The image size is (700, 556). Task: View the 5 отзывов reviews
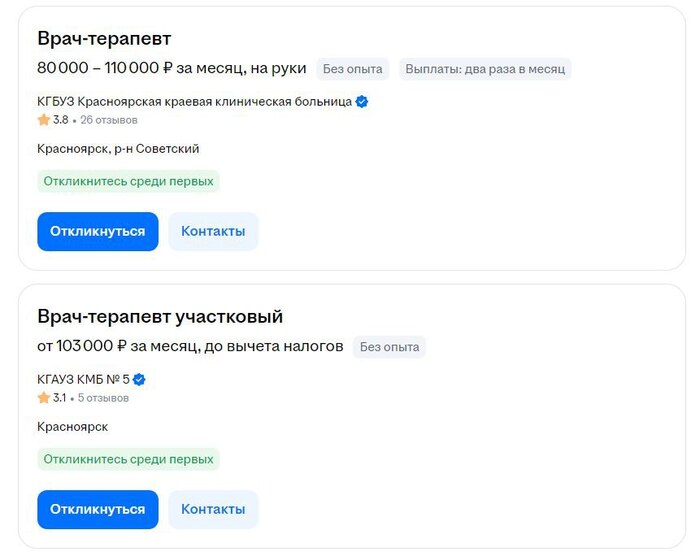[x=103, y=398]
